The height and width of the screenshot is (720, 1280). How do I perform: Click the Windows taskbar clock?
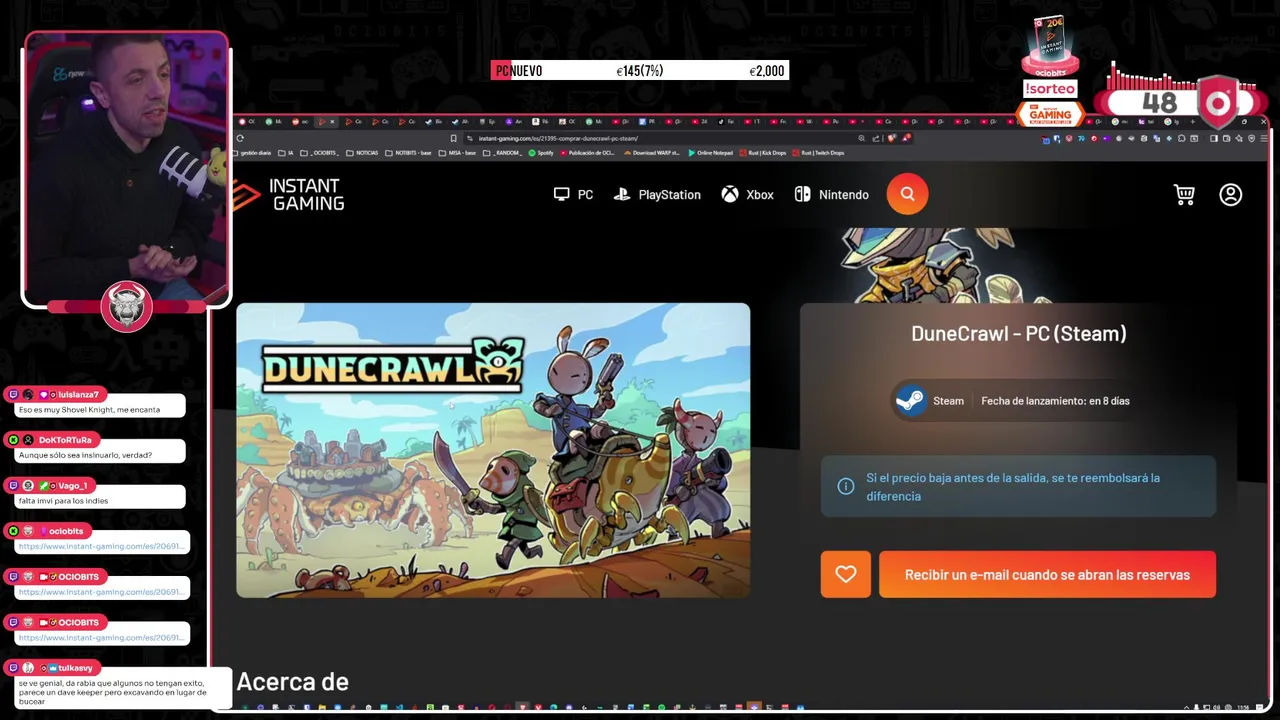click(x=1242, y=707)
